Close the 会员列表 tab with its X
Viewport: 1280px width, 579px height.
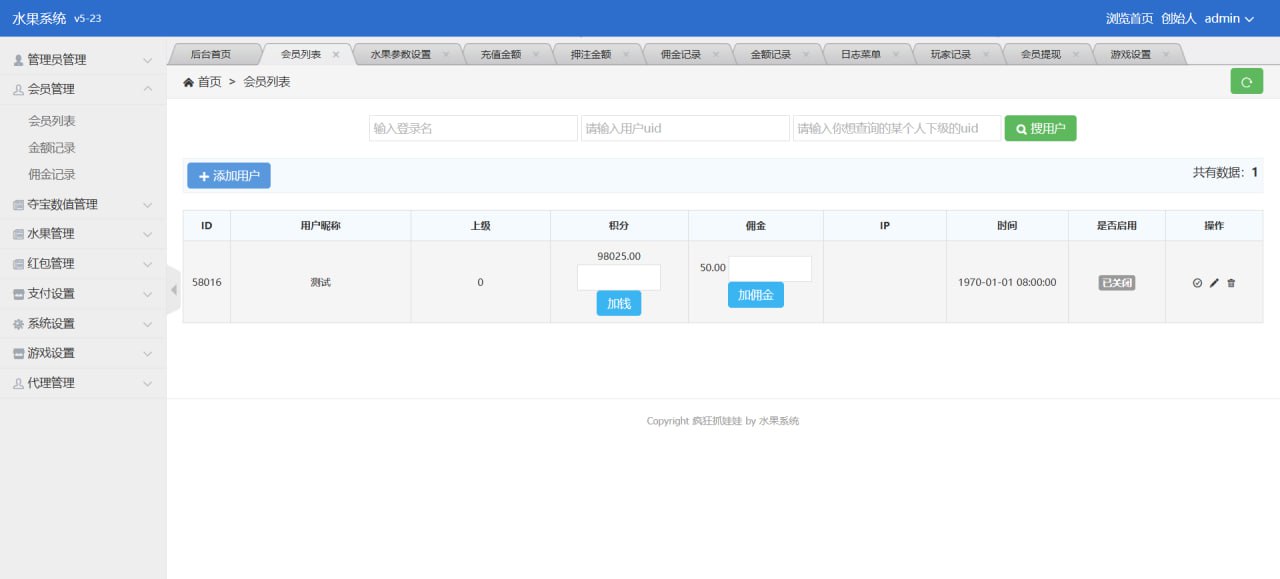[x=336, y=55]
